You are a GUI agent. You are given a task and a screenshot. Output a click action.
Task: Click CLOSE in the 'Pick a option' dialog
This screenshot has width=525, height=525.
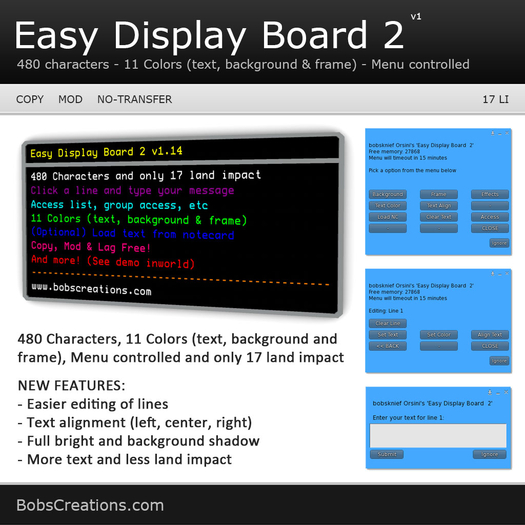[x=490, y=228]
